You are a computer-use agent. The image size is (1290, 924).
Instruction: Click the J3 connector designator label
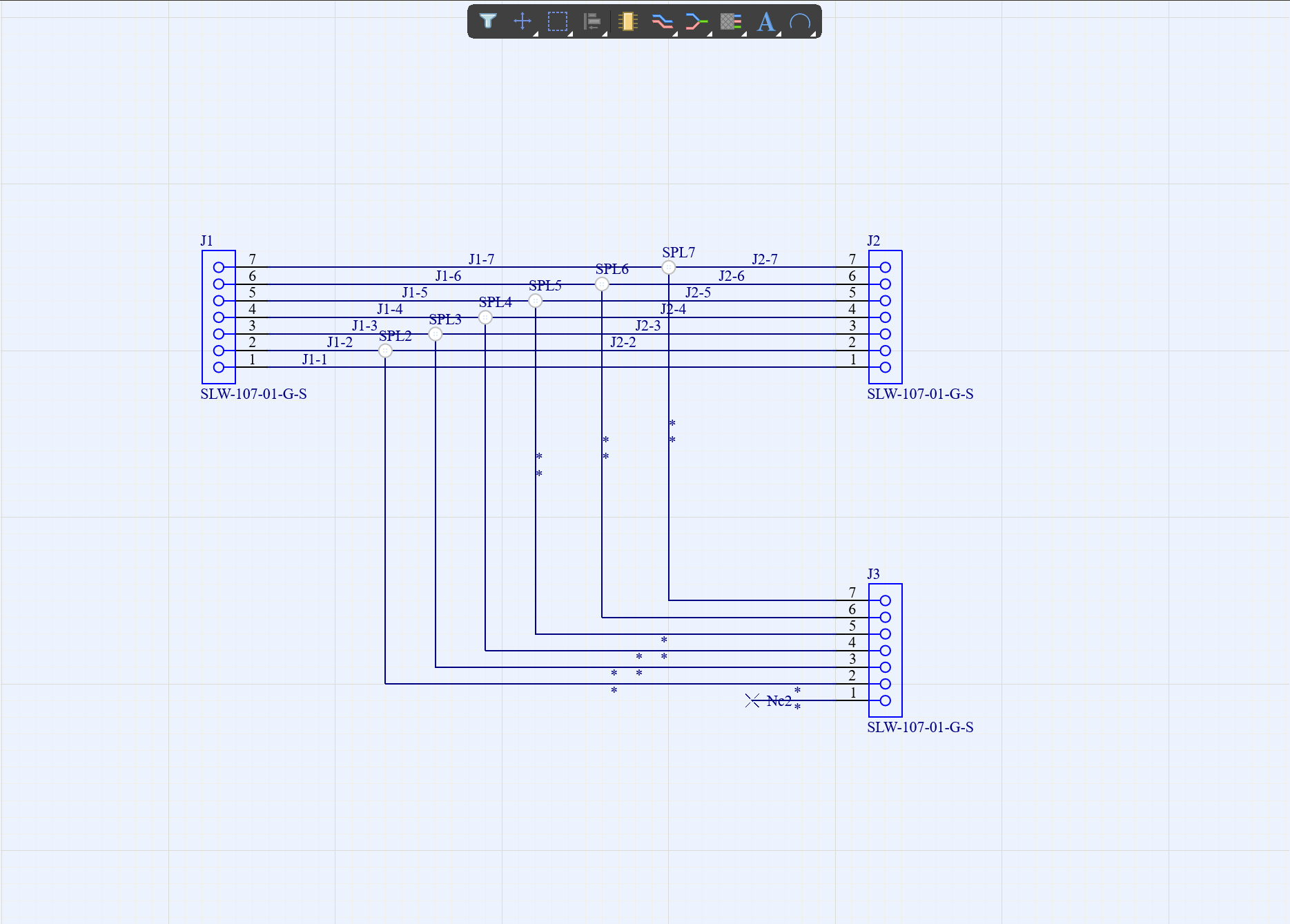[x=873, y=574]
